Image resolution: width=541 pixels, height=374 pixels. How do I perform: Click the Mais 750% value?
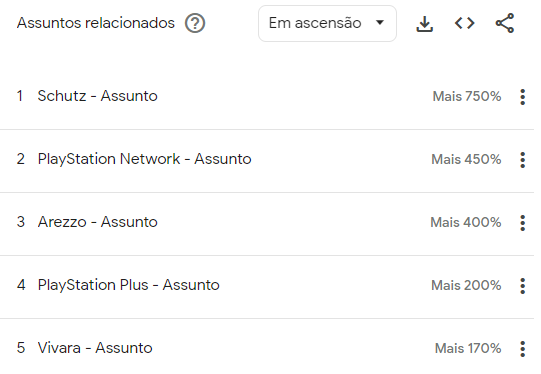[467, 96]
